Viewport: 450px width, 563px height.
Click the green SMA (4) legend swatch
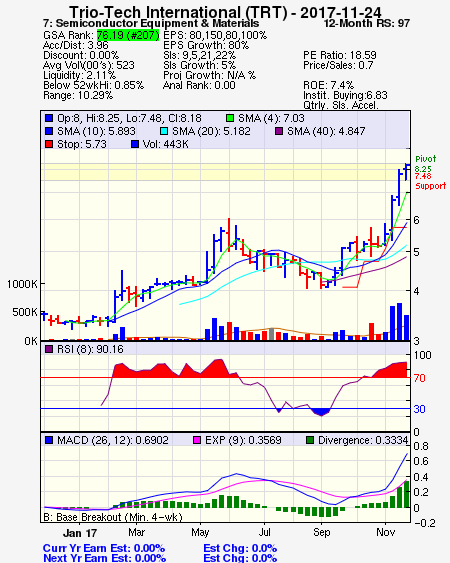pos(230,118)
